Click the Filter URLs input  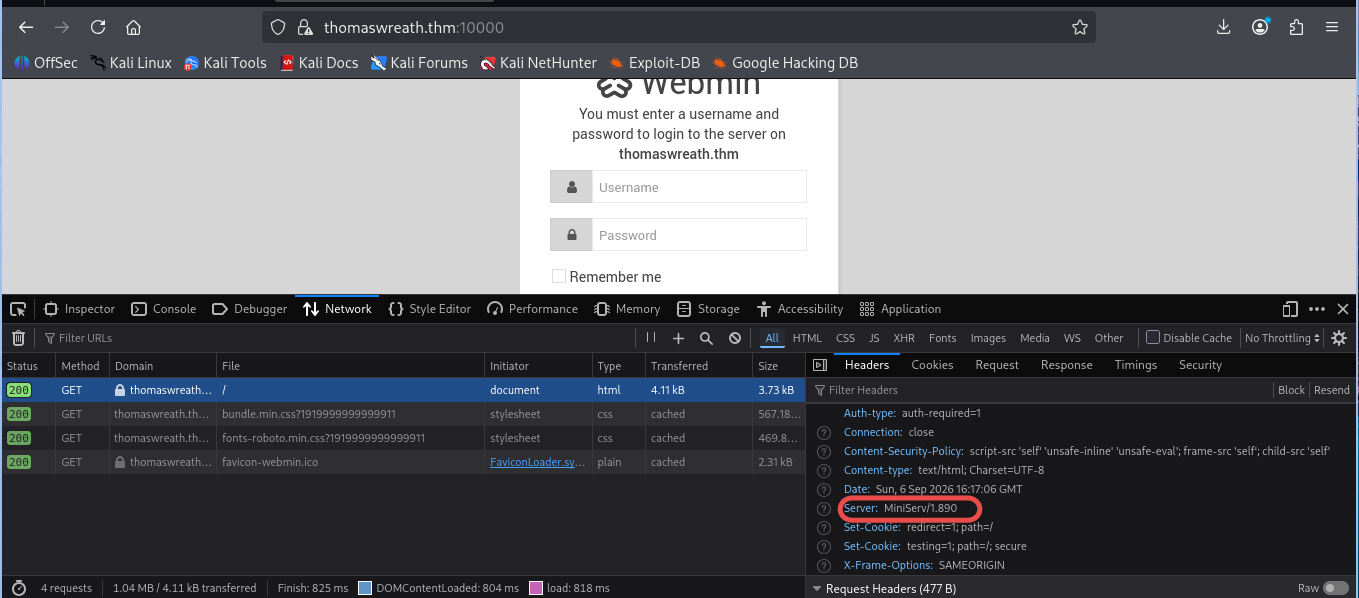(340, 338)
